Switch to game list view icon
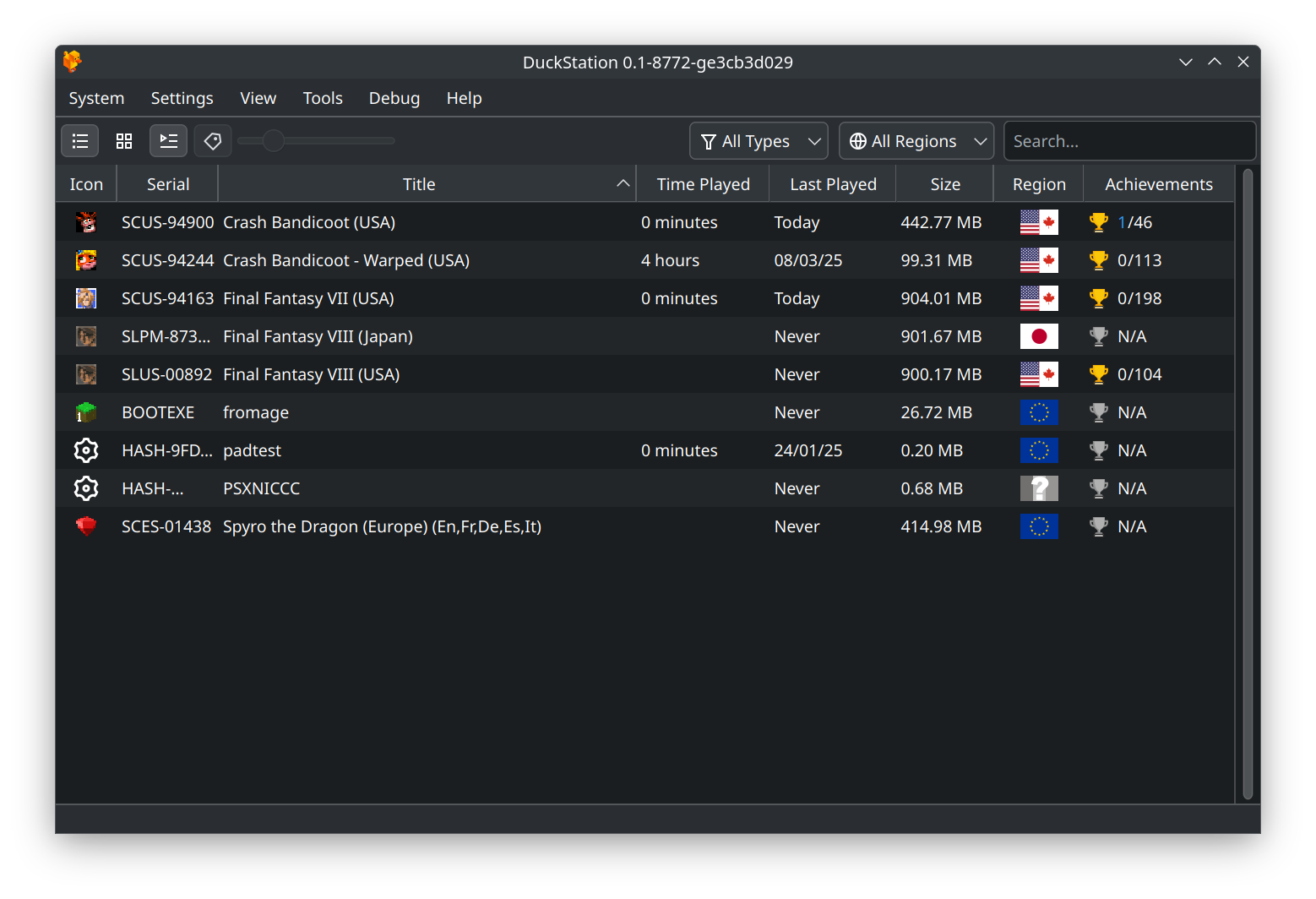The height and width of the screenshot is (899, 1316). [x=80, y=141]
